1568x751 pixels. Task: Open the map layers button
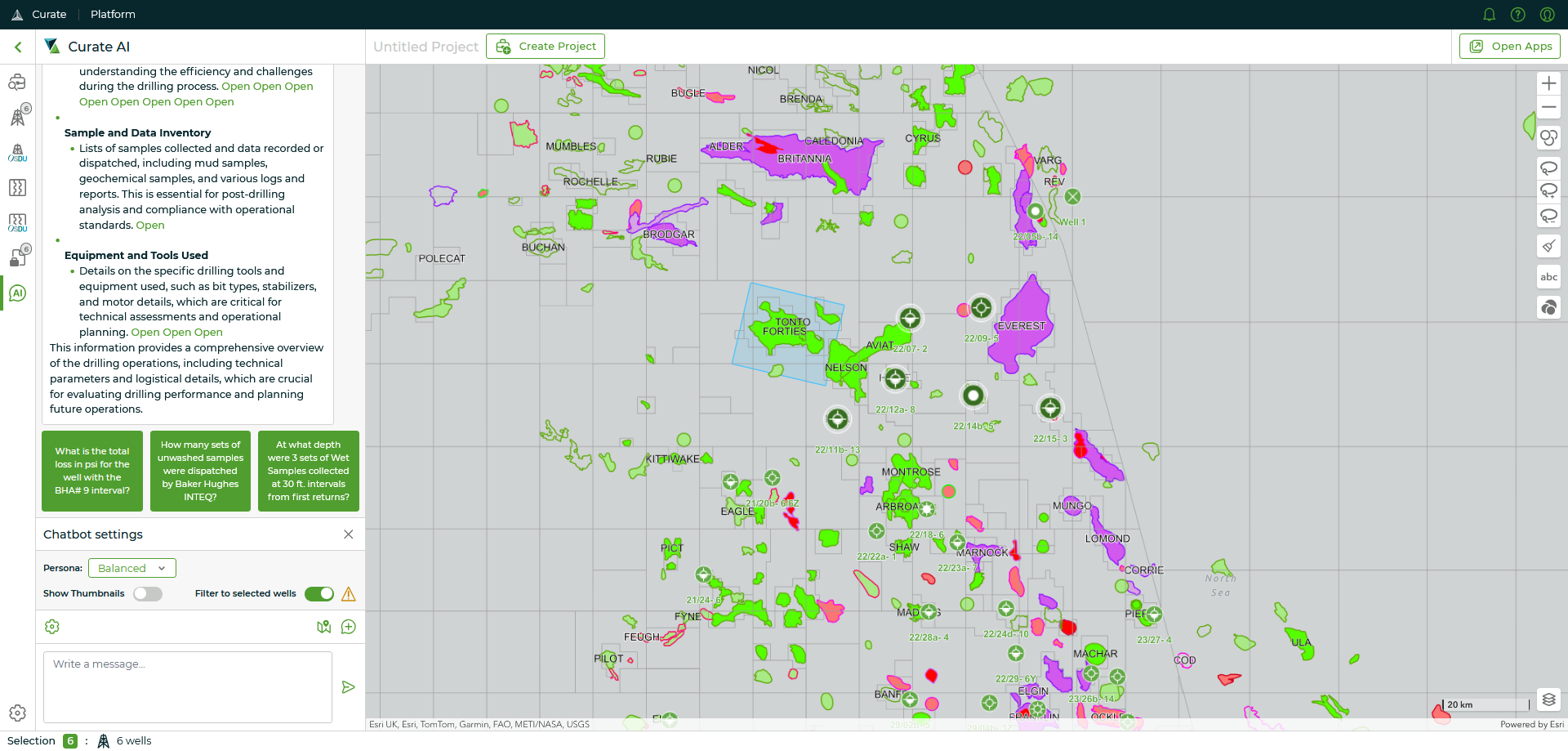(1548, 700)
